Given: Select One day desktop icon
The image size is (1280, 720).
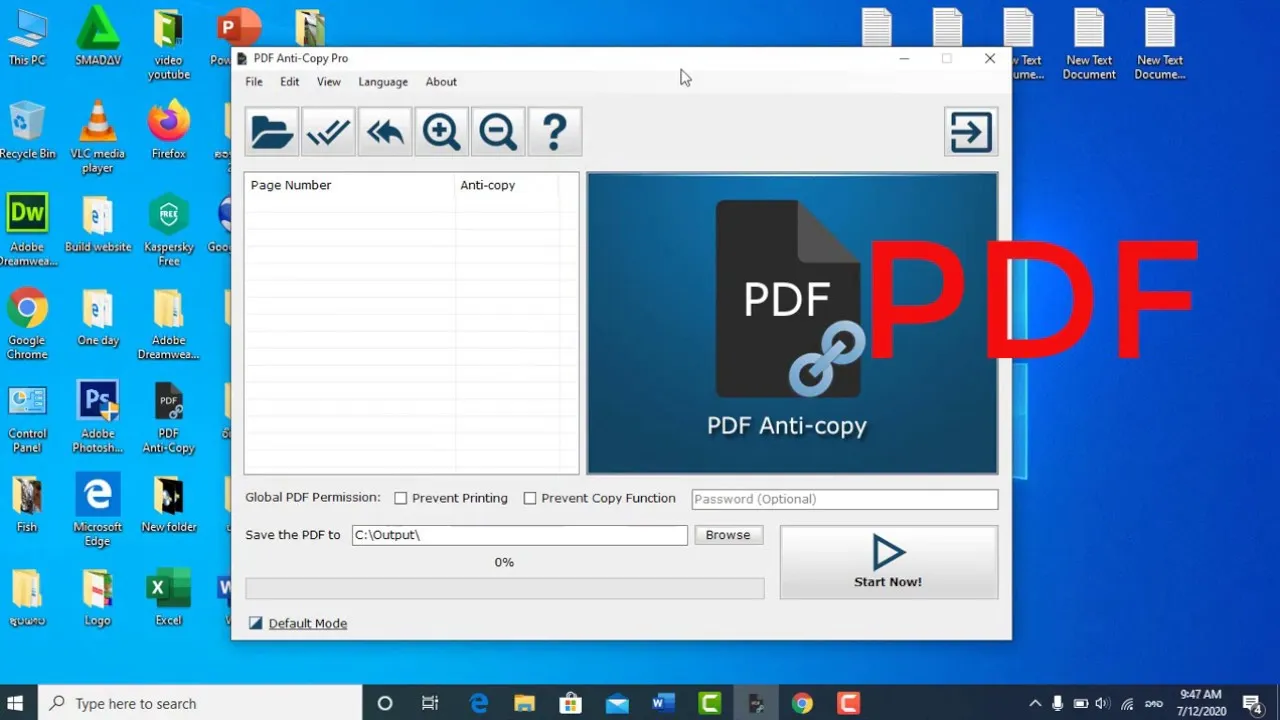Looking at the screenshot, I should point(97,317).
